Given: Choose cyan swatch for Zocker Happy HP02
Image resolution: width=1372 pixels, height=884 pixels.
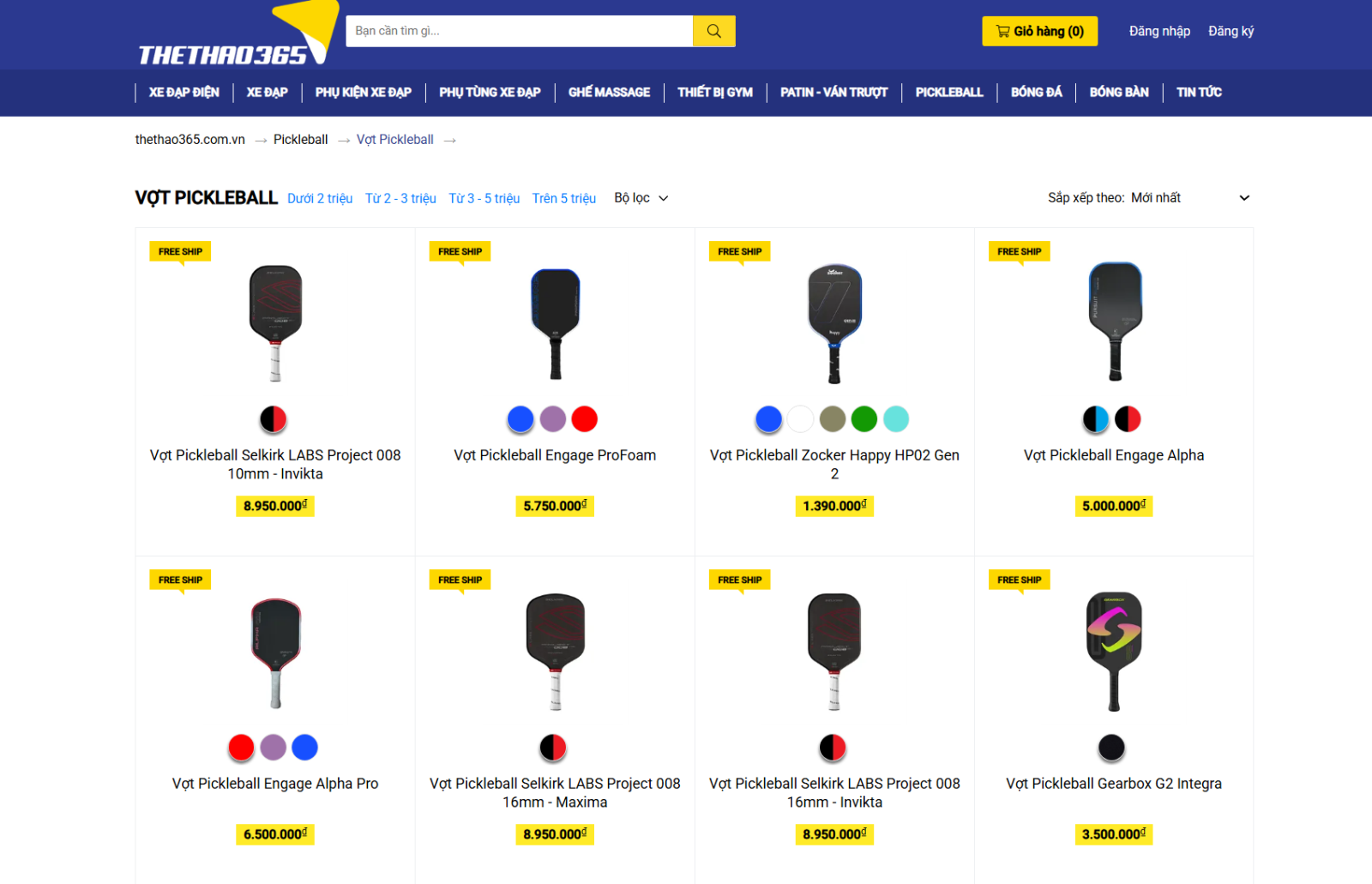Looking at the screenshot, I should pyautogui.click(x=896, y=419).
